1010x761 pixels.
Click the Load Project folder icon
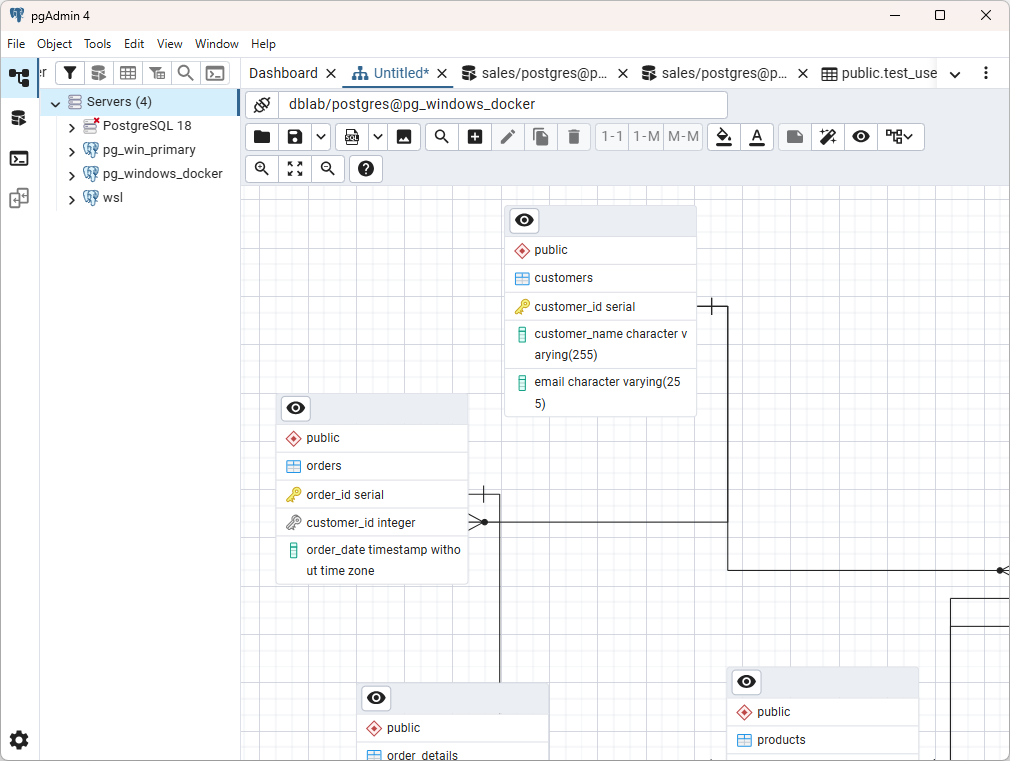tap(262, 137)
